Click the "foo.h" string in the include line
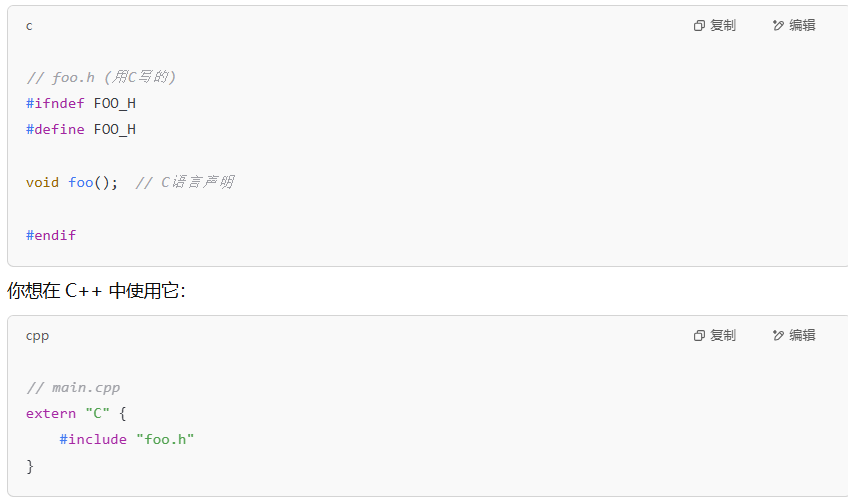848x500 pixels. pyautogui.click(x=165, y=439)
